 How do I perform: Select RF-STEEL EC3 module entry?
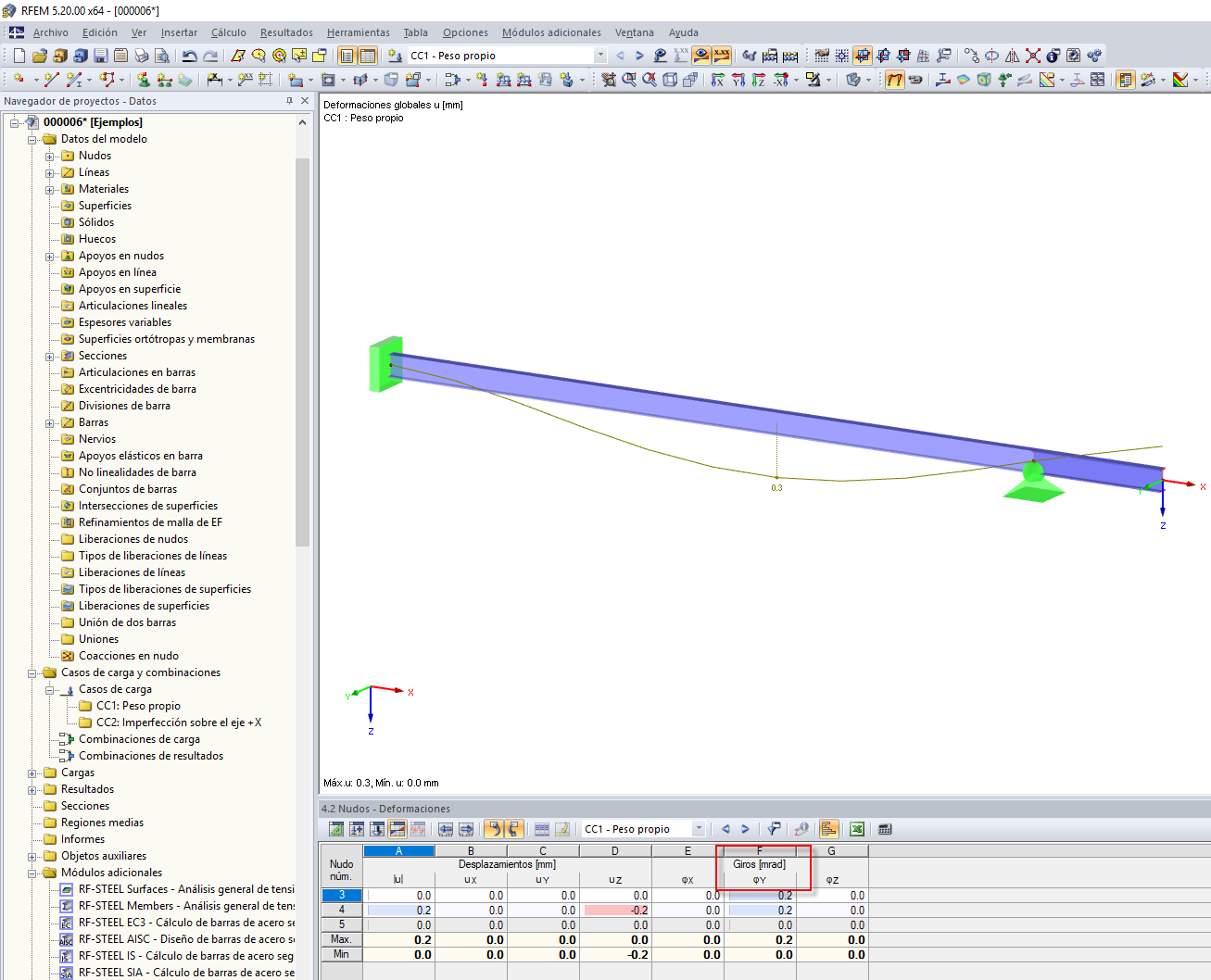click(x=186, y=923)
